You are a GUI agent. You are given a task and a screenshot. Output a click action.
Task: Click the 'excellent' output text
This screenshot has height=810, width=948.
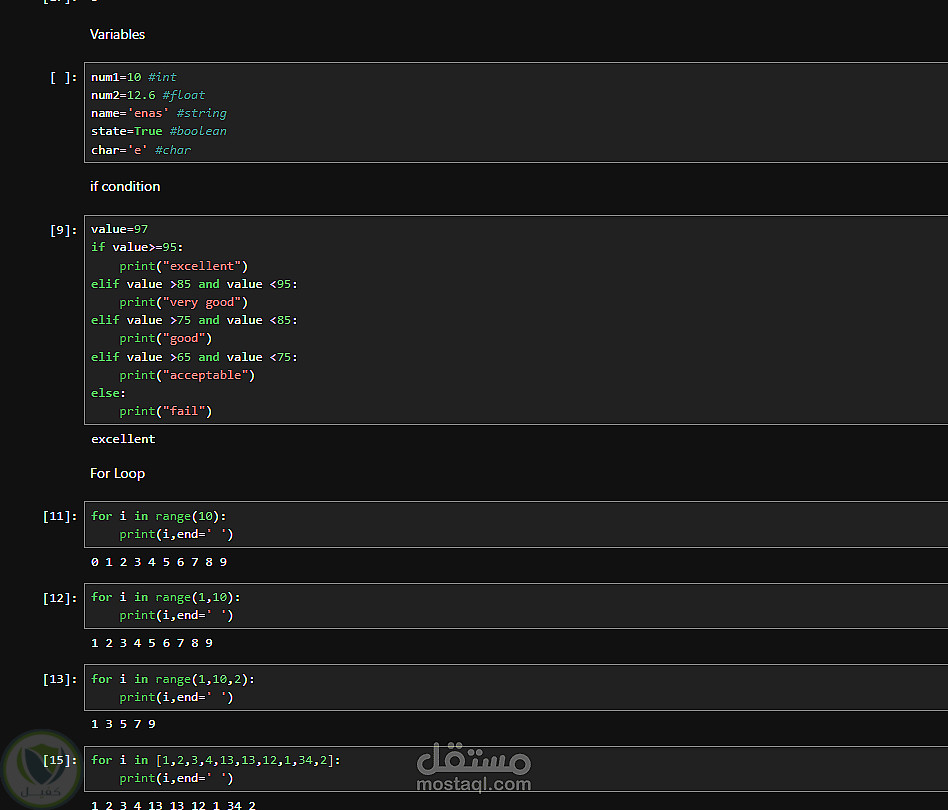[x=123, y=439]
